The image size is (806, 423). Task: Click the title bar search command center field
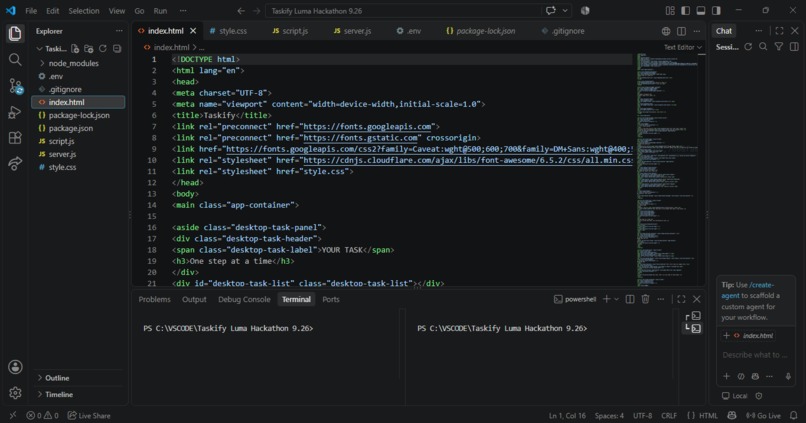click(x=402, y=11)
